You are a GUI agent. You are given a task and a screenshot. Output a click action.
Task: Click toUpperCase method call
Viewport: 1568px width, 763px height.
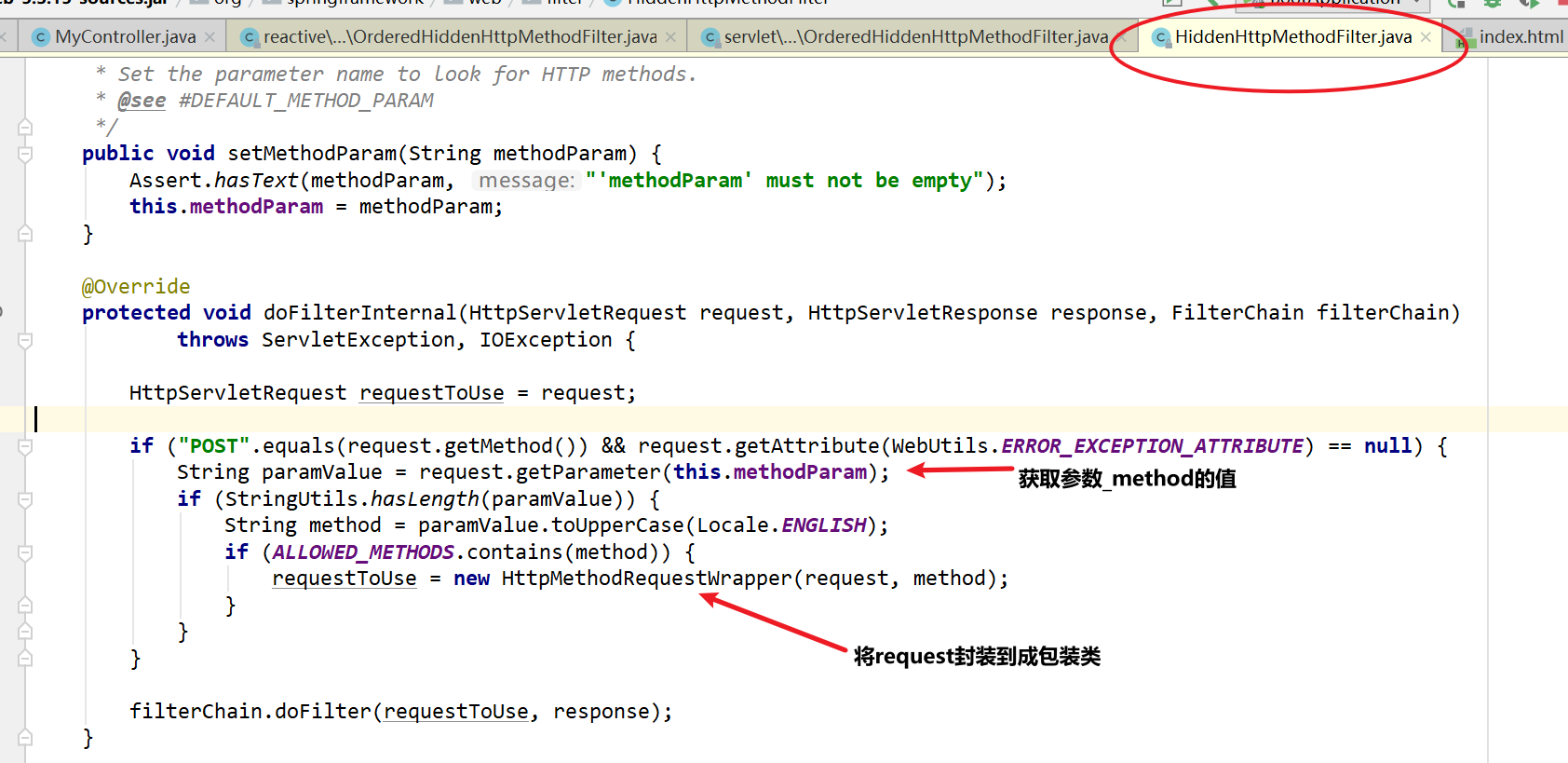618,525
